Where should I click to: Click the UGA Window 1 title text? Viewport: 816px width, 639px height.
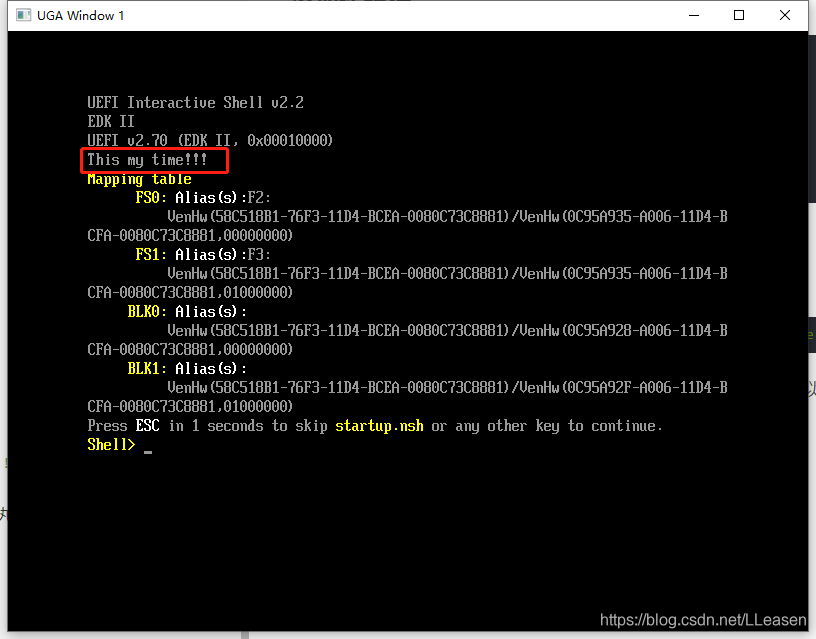click(77, 15)
